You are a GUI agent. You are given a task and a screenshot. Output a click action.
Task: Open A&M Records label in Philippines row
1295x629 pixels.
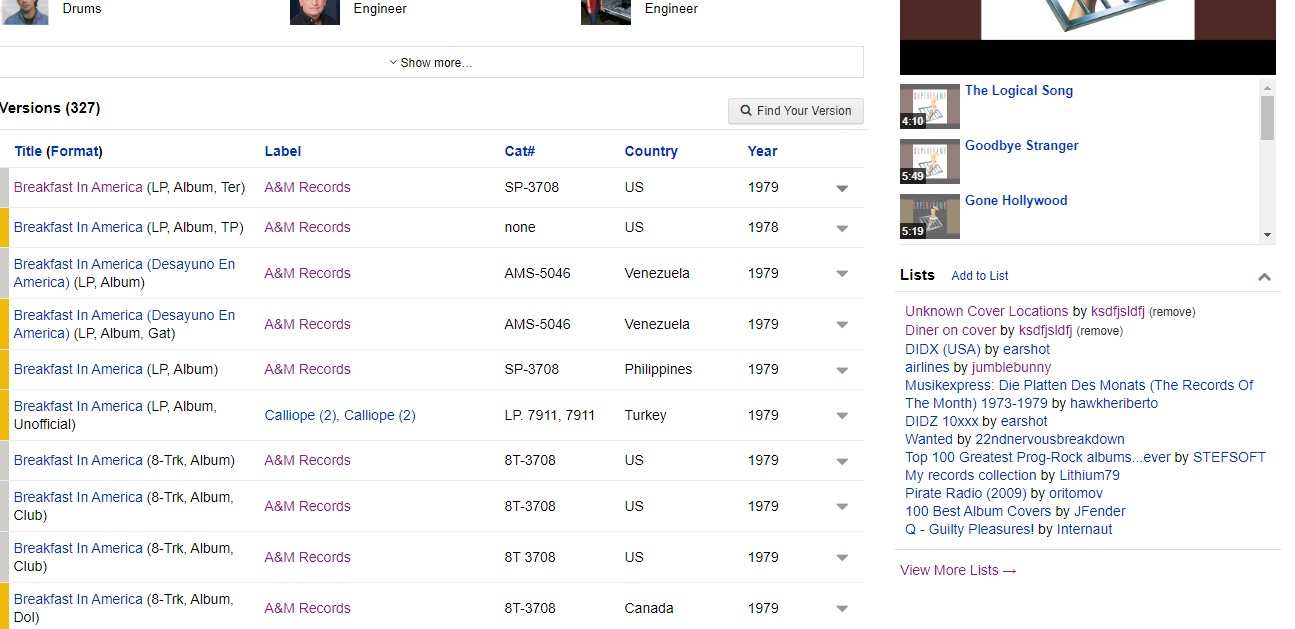[307, 369]
